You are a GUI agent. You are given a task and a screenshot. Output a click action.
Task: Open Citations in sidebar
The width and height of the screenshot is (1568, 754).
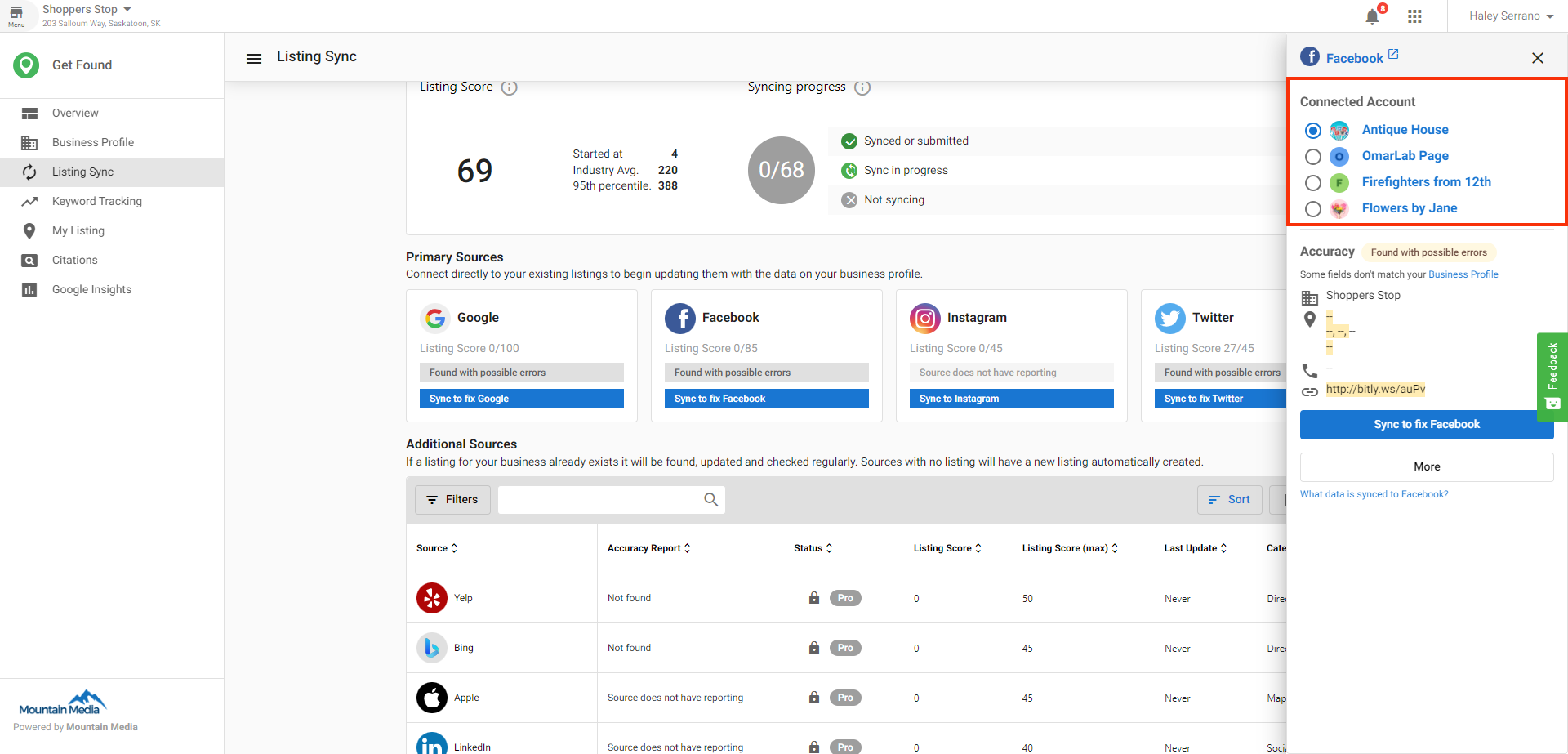click(x=112, y=261)
